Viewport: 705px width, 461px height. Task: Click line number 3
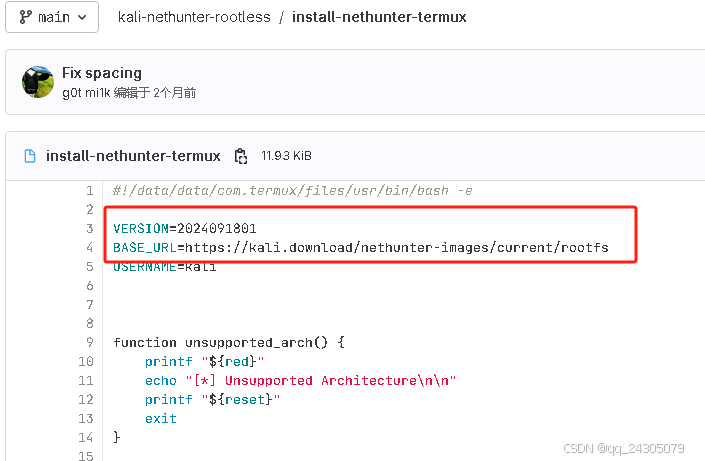coord(90,228)
